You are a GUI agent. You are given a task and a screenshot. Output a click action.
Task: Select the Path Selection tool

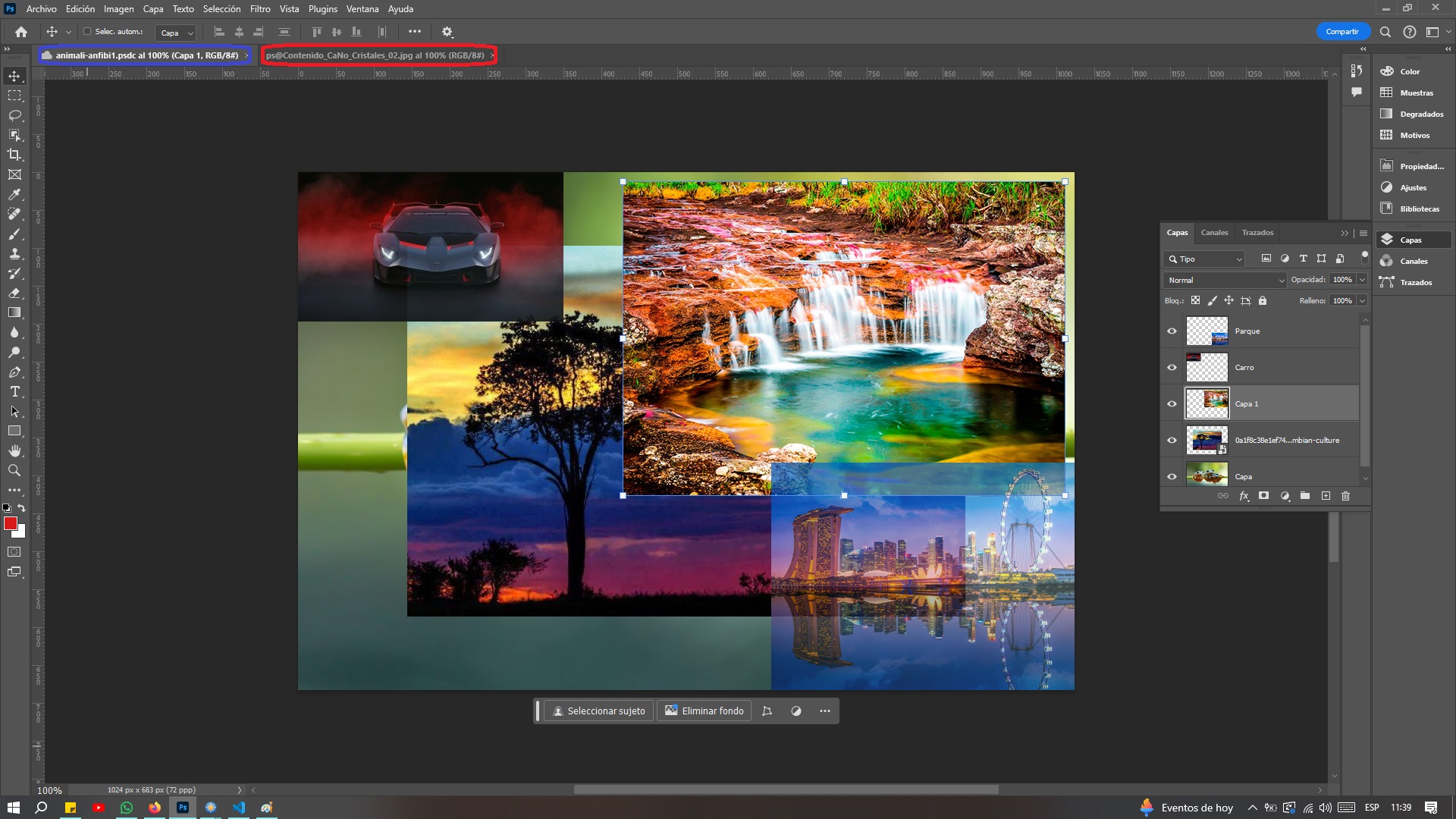[x=14, y=412]
